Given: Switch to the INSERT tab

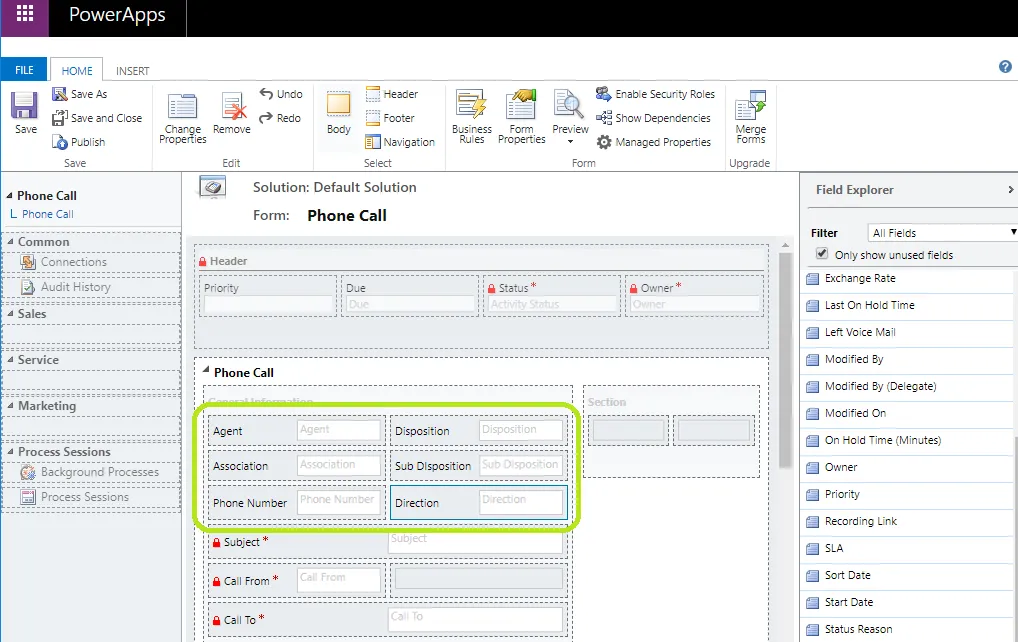Looking at the screenshot, I should pyautogui.click(x=132, y=71).
